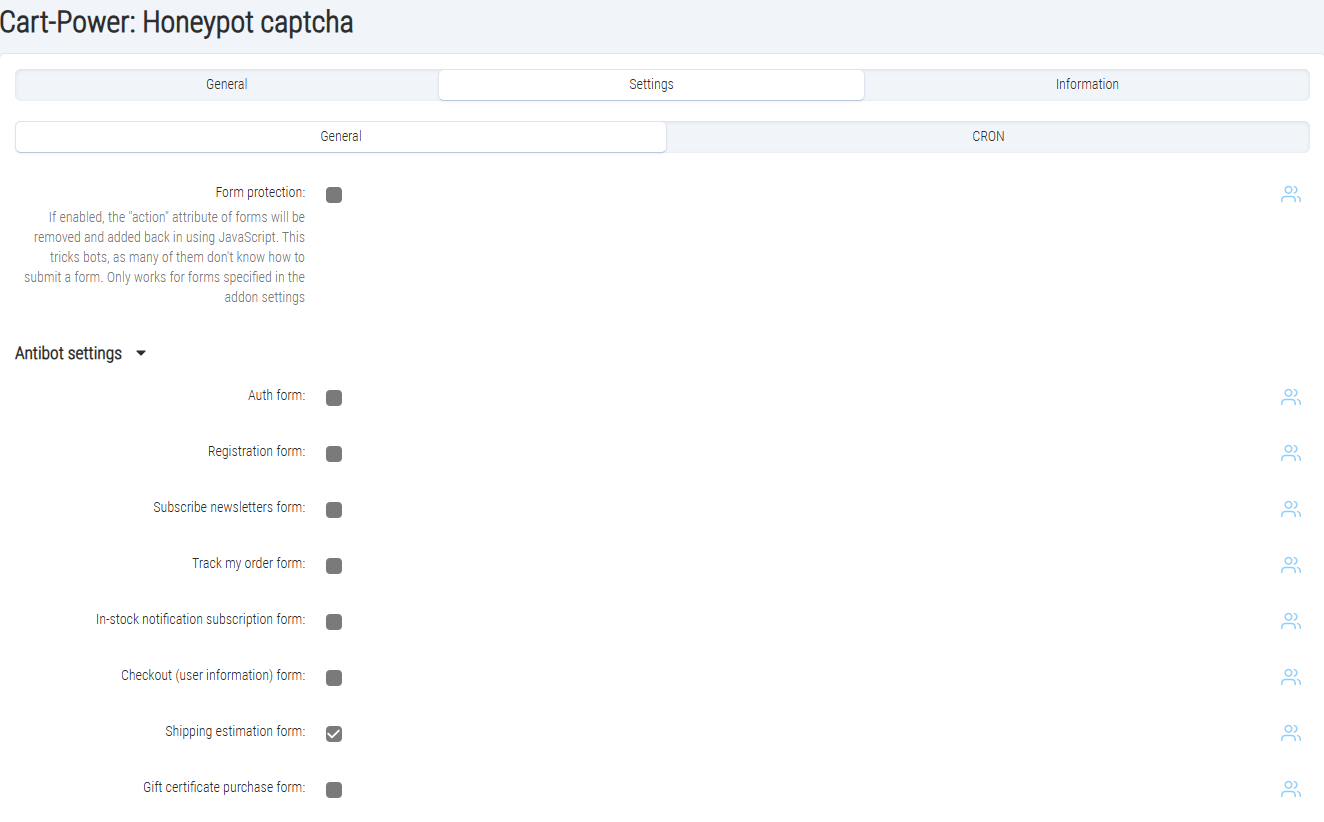Toggle Track my order form checkbox
The width and height of the screenshot is (1324, 822).
334,566
